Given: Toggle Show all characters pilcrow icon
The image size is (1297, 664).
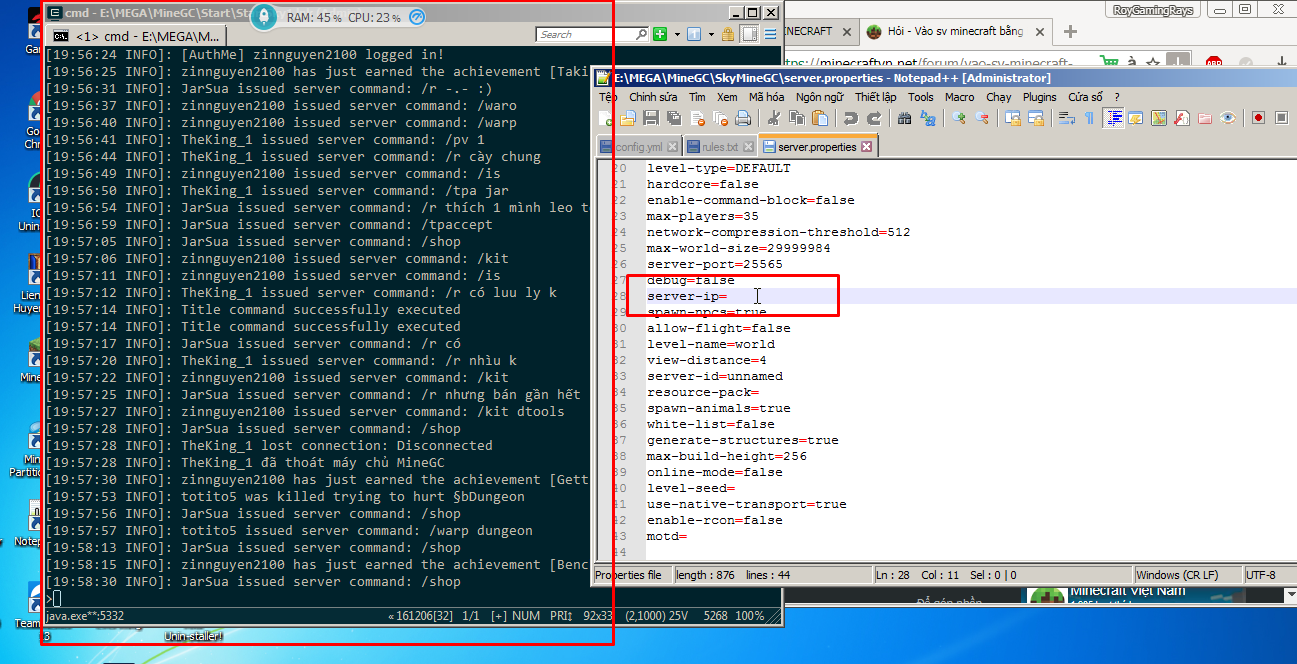Looking at the screenshot, I should coord(1089,118).
